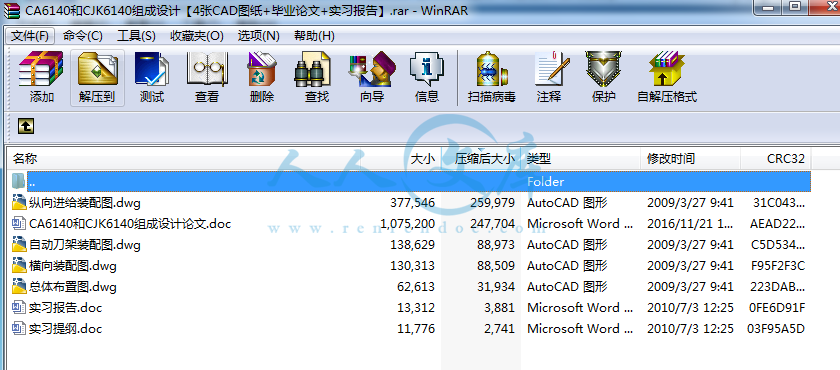Click the CRC32 value 0FE6D91F

pos(778,308)
